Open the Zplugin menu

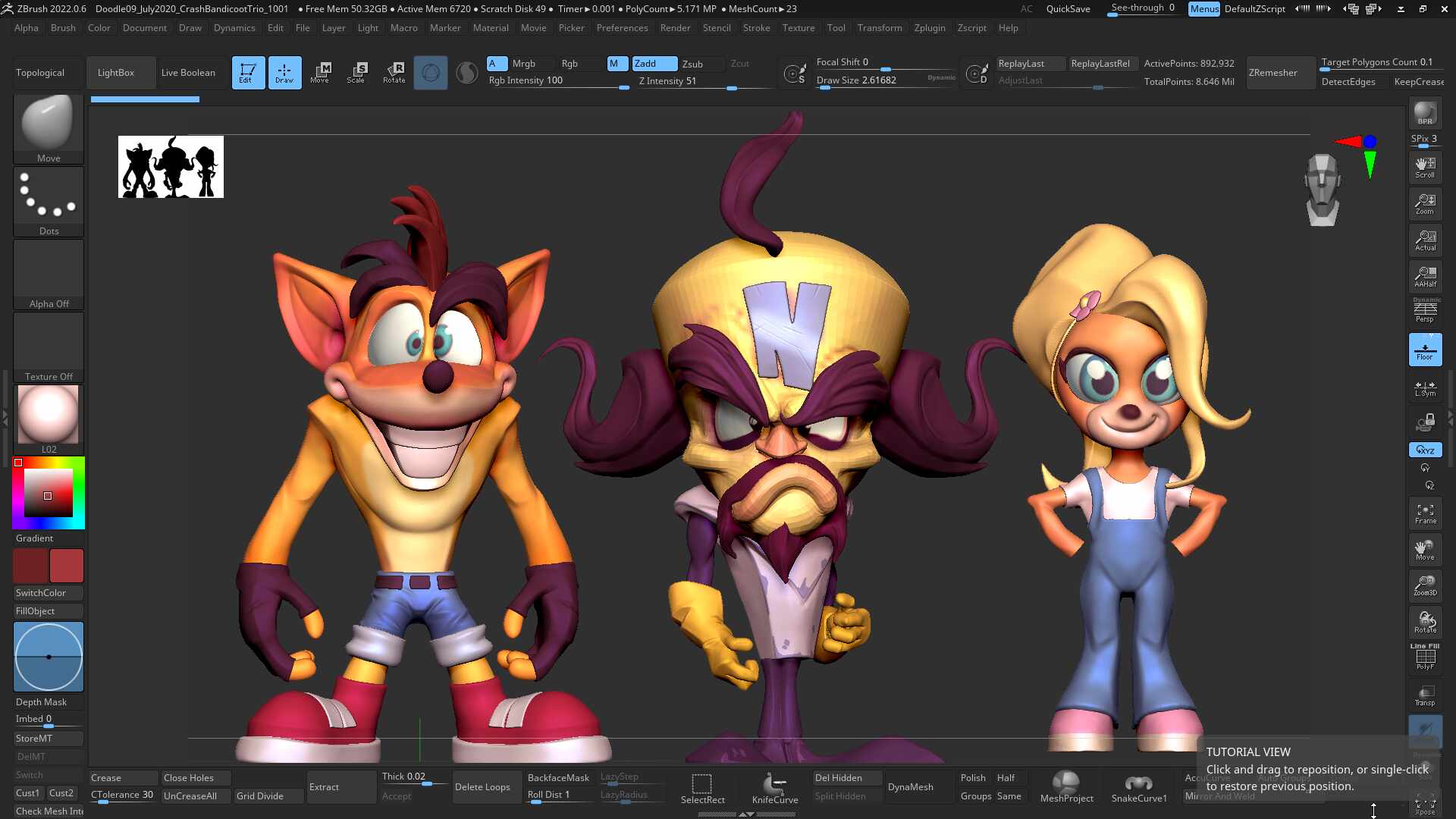(x=930, y=28)
